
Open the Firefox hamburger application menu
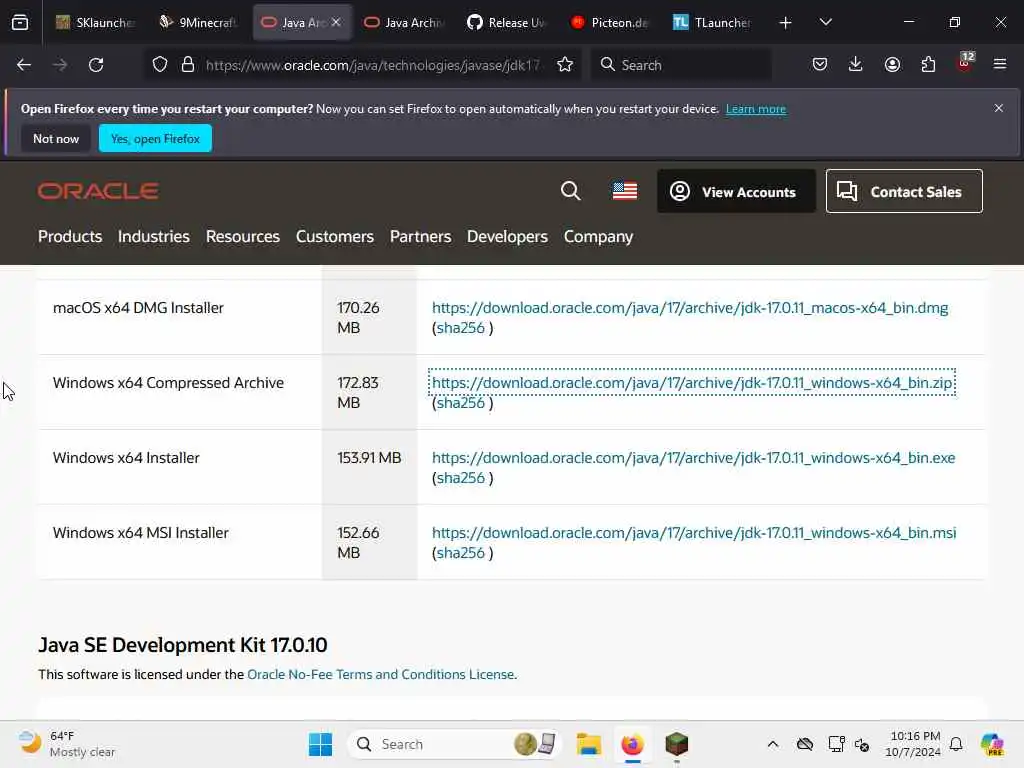click(x=1000, y=65)
